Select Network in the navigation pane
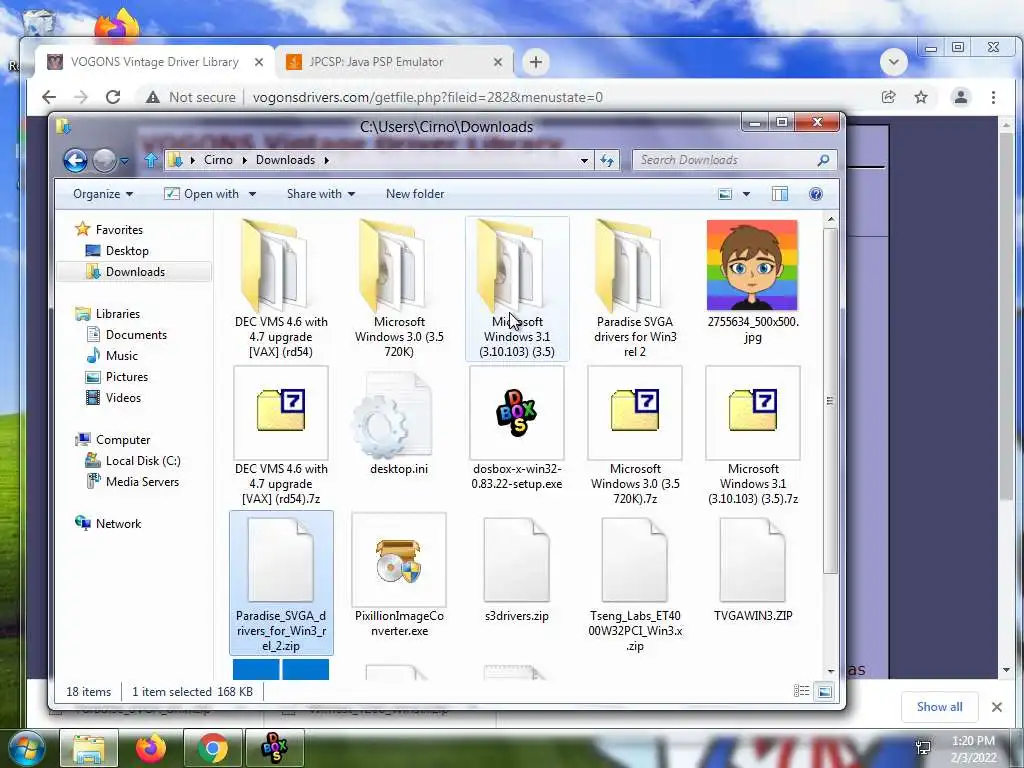This screenshot has height=768, width=1024. click(x=118, y=523)
